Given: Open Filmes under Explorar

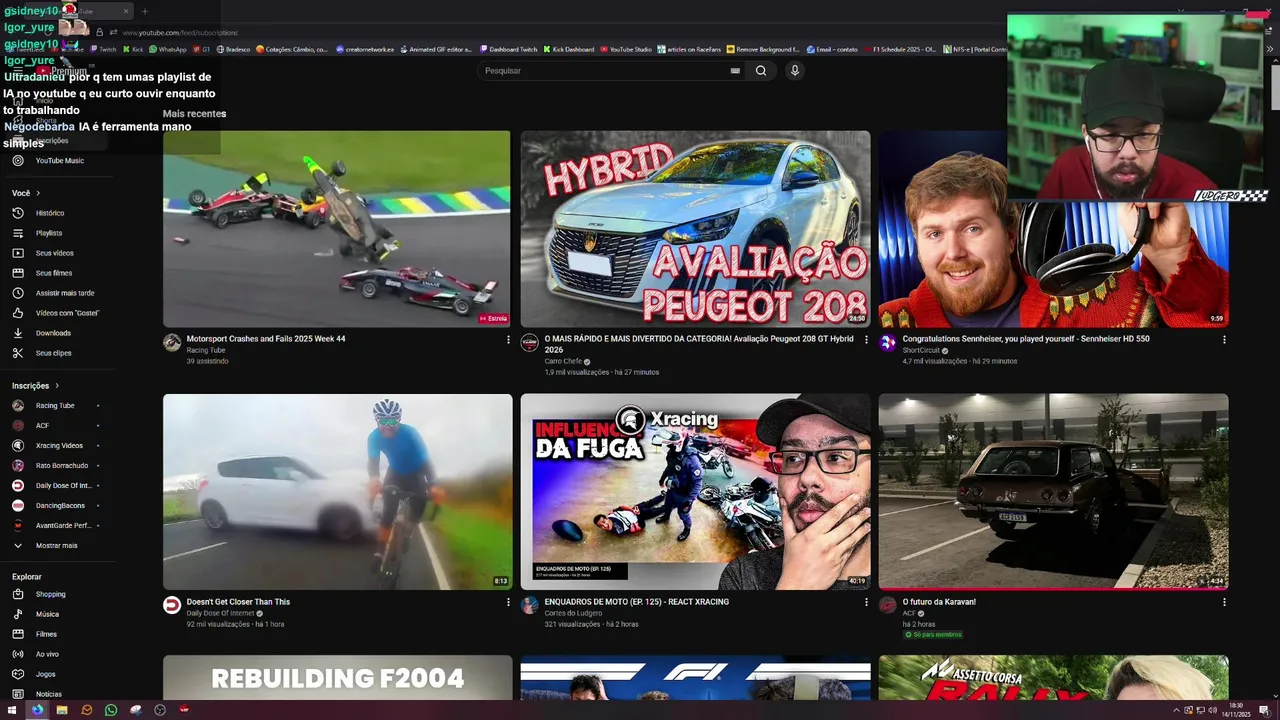Looking at the screenshot, I should [46, 634].
